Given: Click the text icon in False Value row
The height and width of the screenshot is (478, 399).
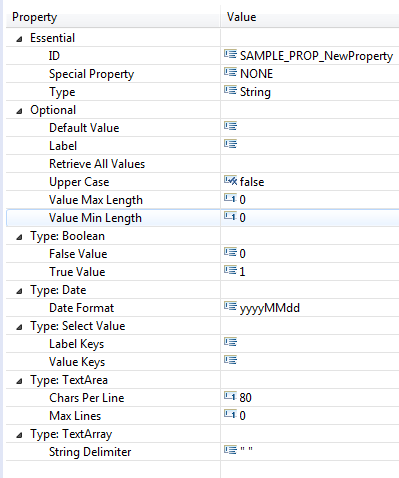Looking at the screenshot, I should [230, 252].
